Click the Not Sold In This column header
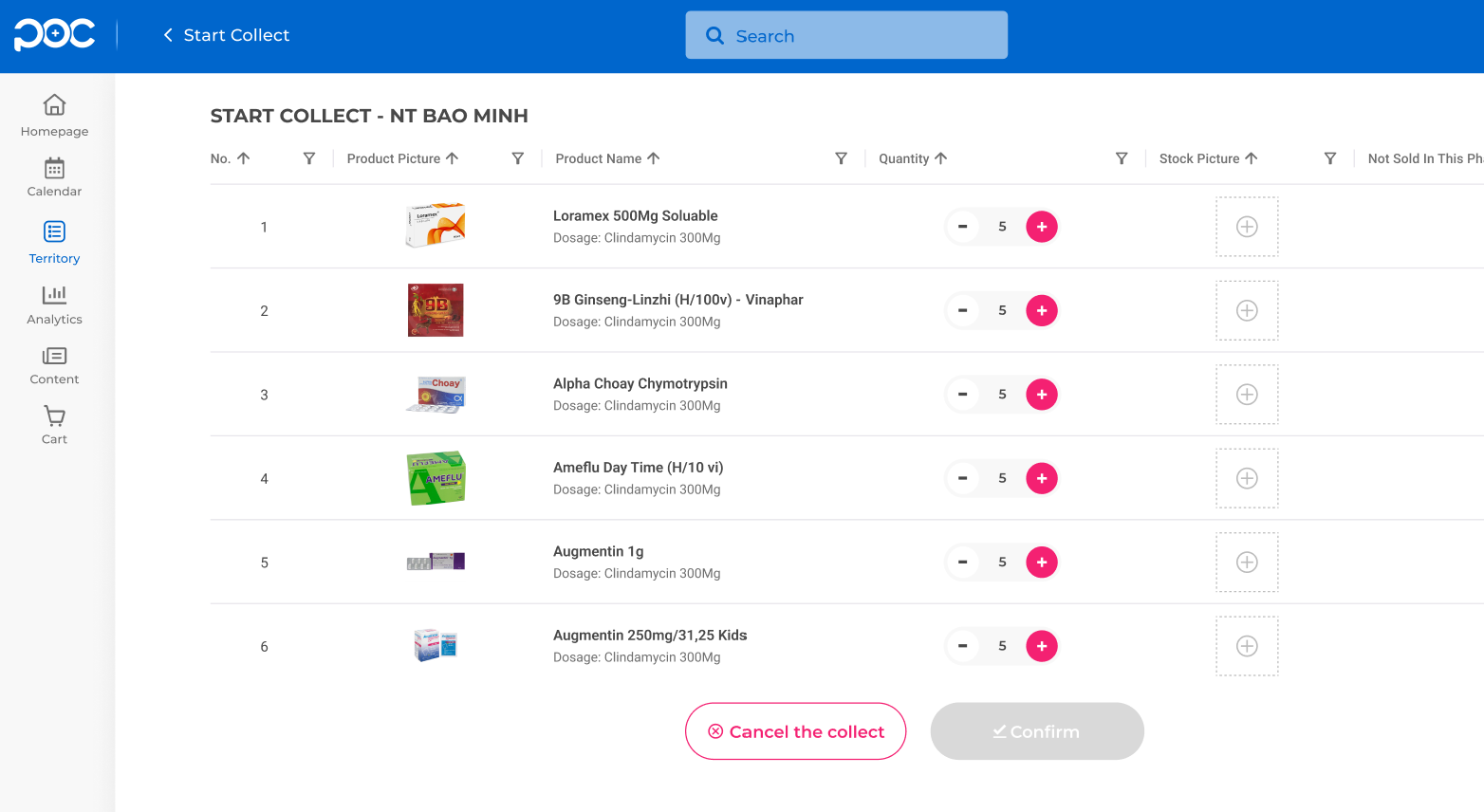 (1425, 158)
